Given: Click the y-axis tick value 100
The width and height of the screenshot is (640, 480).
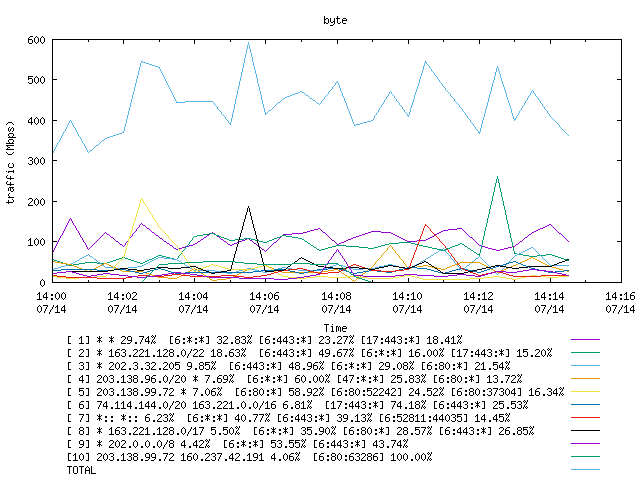Looking at the screenshot, I should click(36, 242).
